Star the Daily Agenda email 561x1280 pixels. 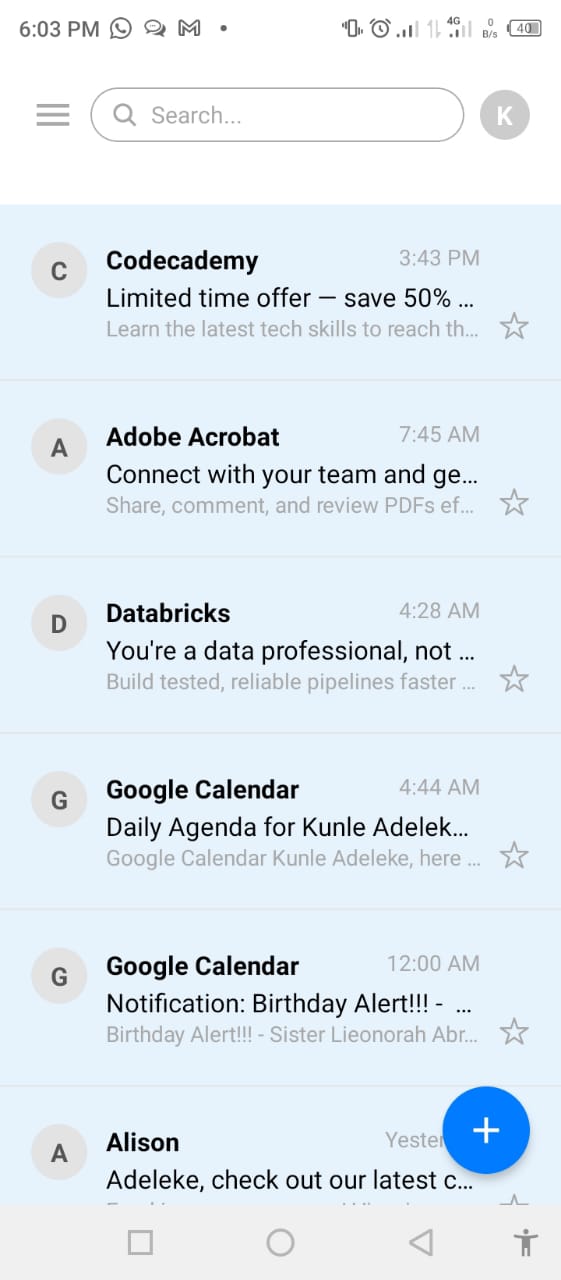pyautogui.click(x=514, y=855)
